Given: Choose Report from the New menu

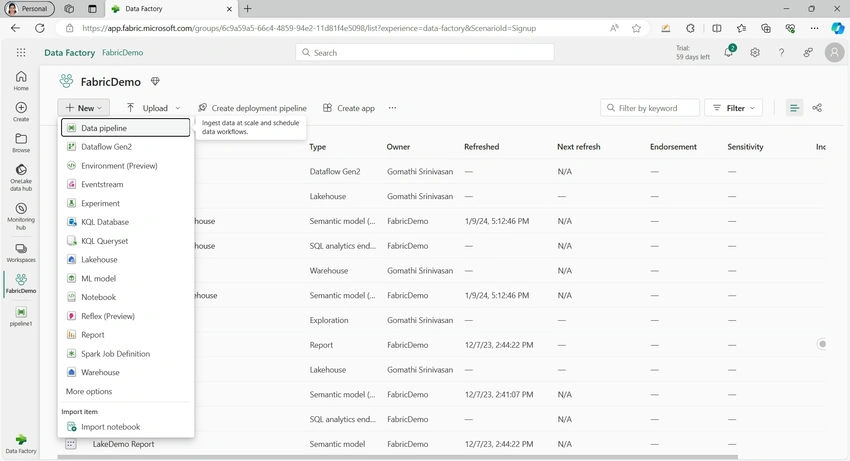Looking at the screenshot, I should [126, 335].
